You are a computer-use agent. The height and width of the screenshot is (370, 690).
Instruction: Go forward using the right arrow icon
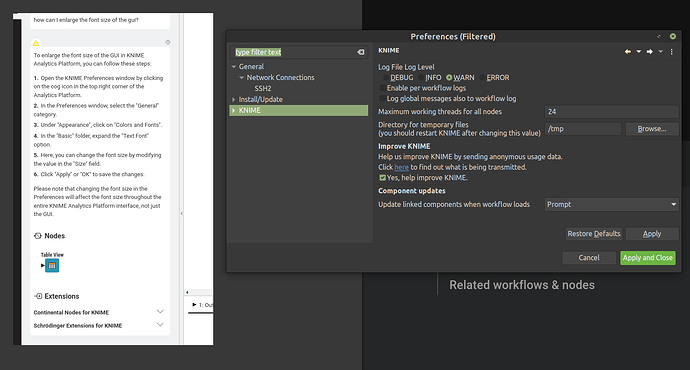click(650, 52)
